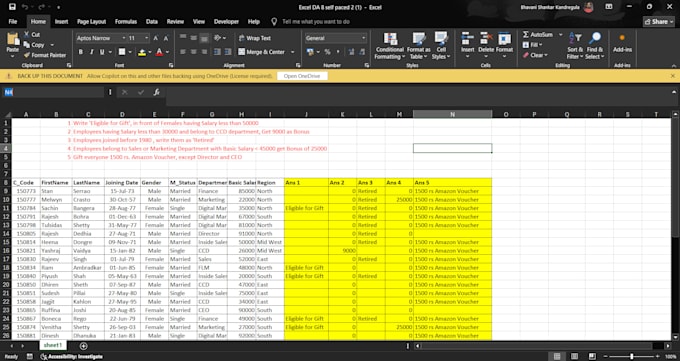Switch to the Data ribbon tab
Image resolution: width=680 pixels, height=361 pixels.
(x=152, y=21)
